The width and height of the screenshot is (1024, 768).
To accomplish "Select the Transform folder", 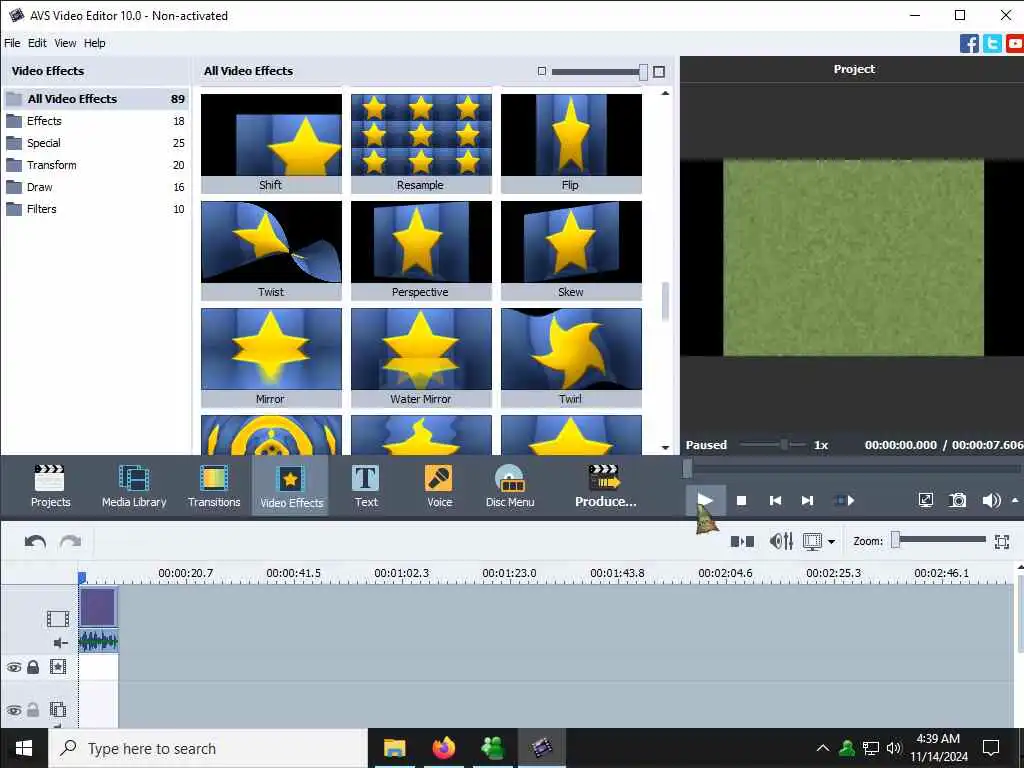I will [x=96, y=165].
